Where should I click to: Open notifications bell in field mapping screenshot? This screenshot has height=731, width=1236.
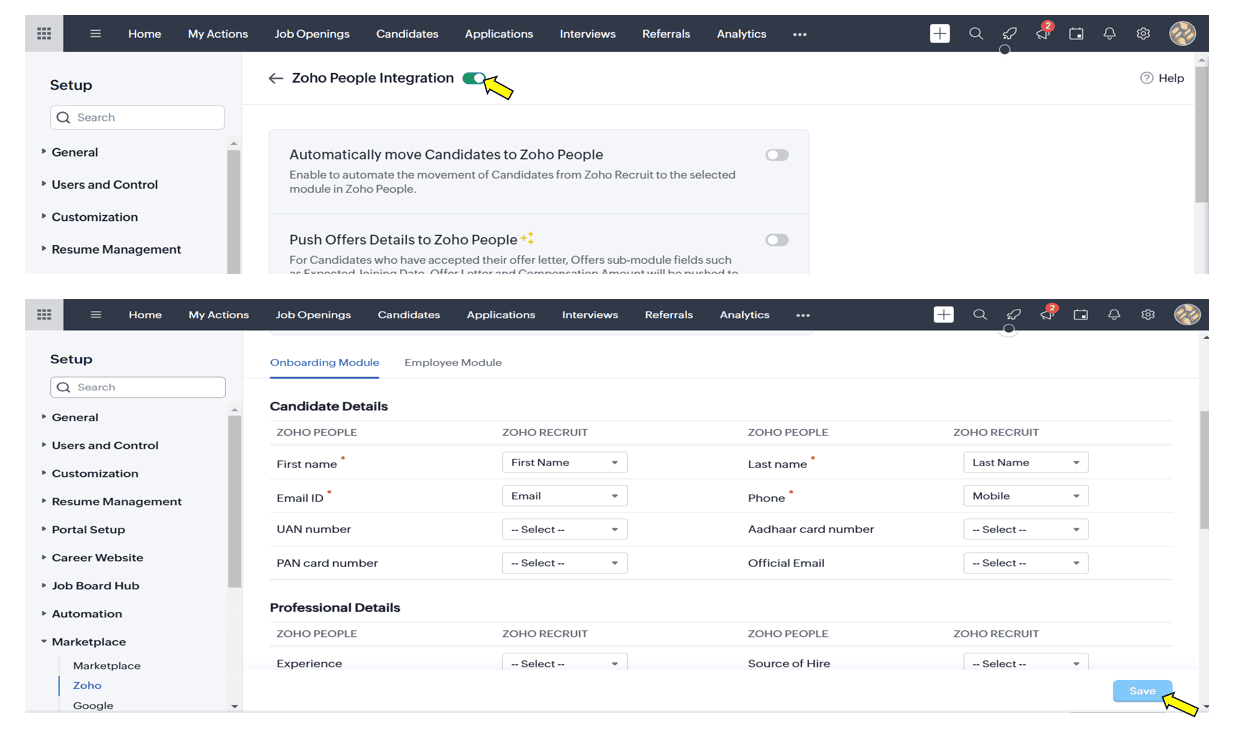tap(1114, 314)
